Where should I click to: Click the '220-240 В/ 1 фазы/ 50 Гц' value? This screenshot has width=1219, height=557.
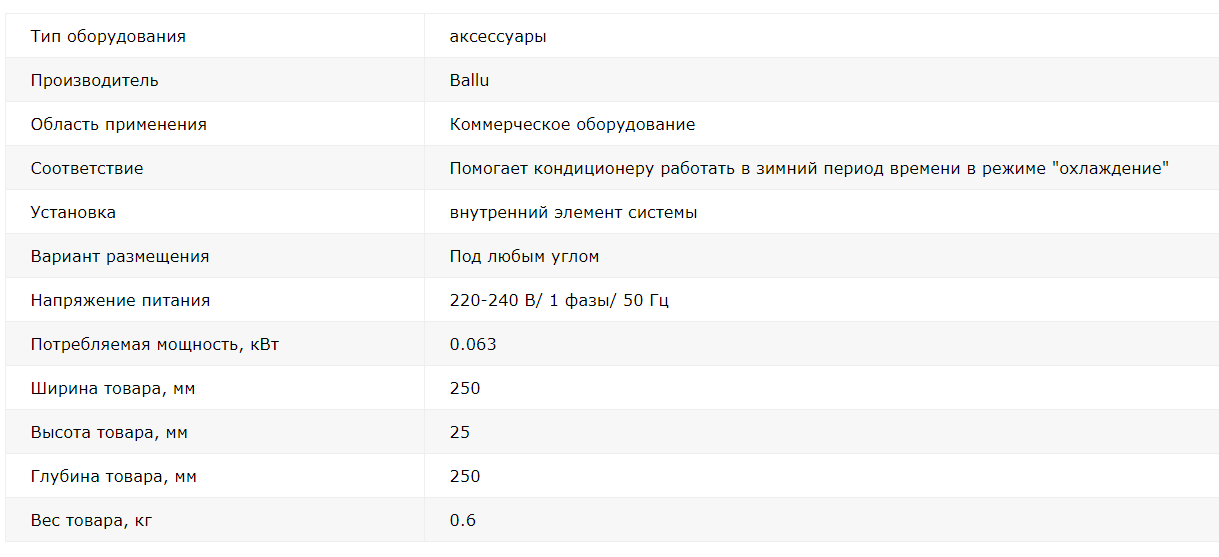click(x=559, y=301)
